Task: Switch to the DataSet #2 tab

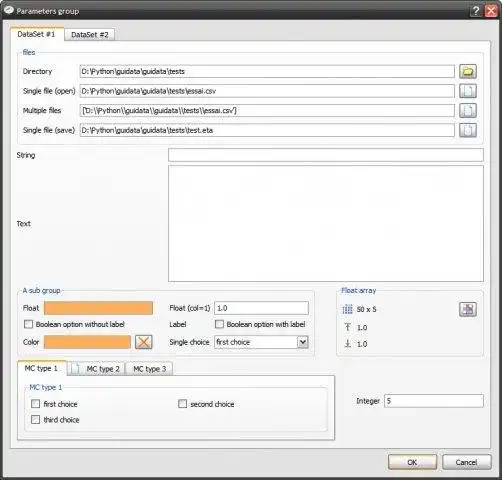Action: coord(90,35)
